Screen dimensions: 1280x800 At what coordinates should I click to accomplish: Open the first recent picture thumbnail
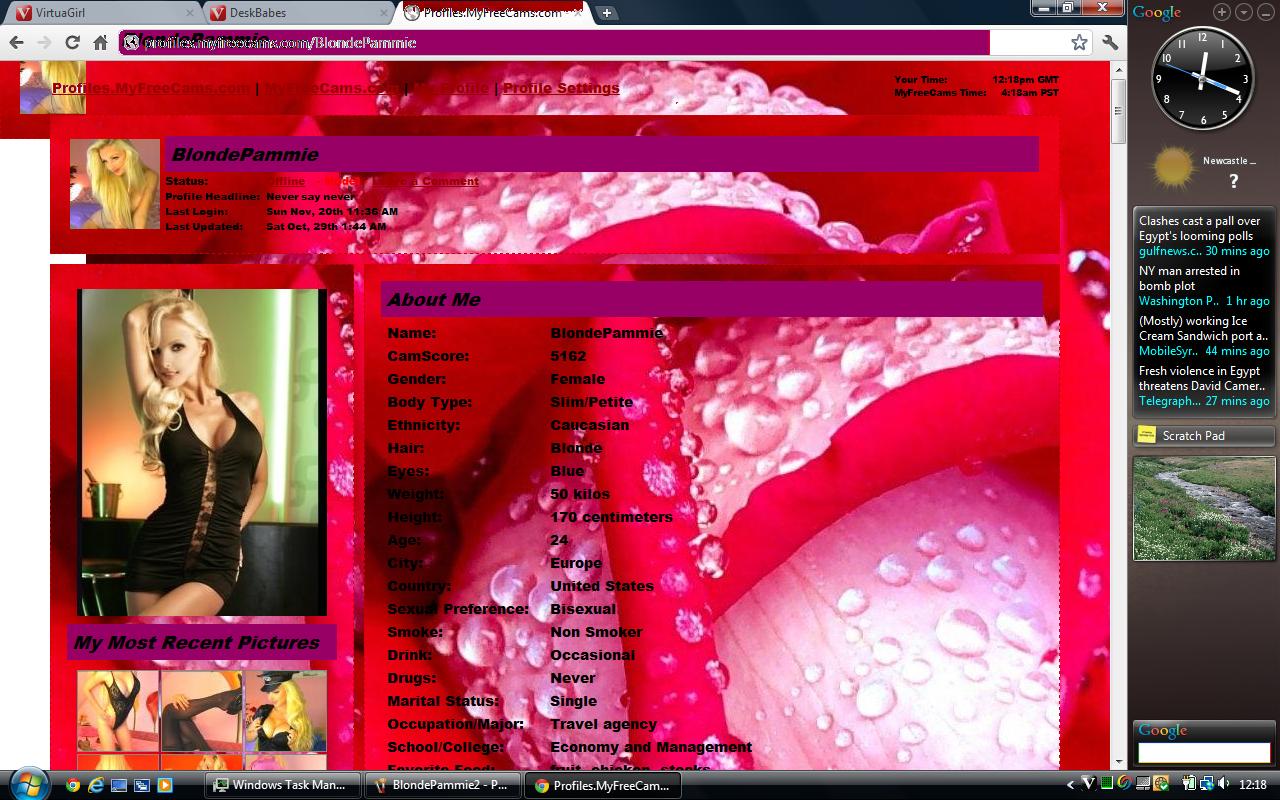[118, 710]
